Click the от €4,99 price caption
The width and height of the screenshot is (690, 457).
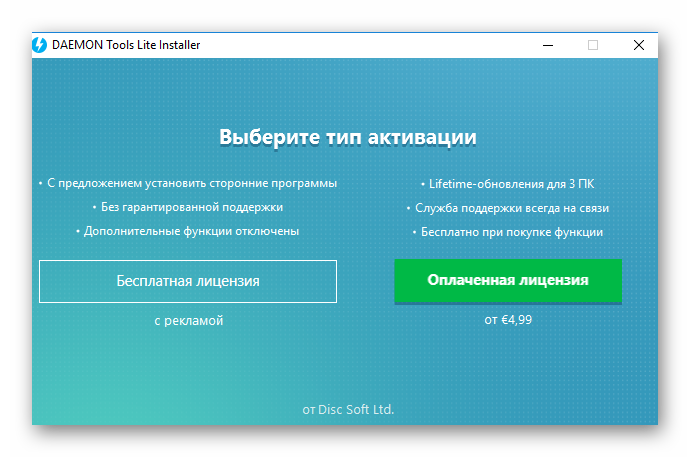coord(508,320)
